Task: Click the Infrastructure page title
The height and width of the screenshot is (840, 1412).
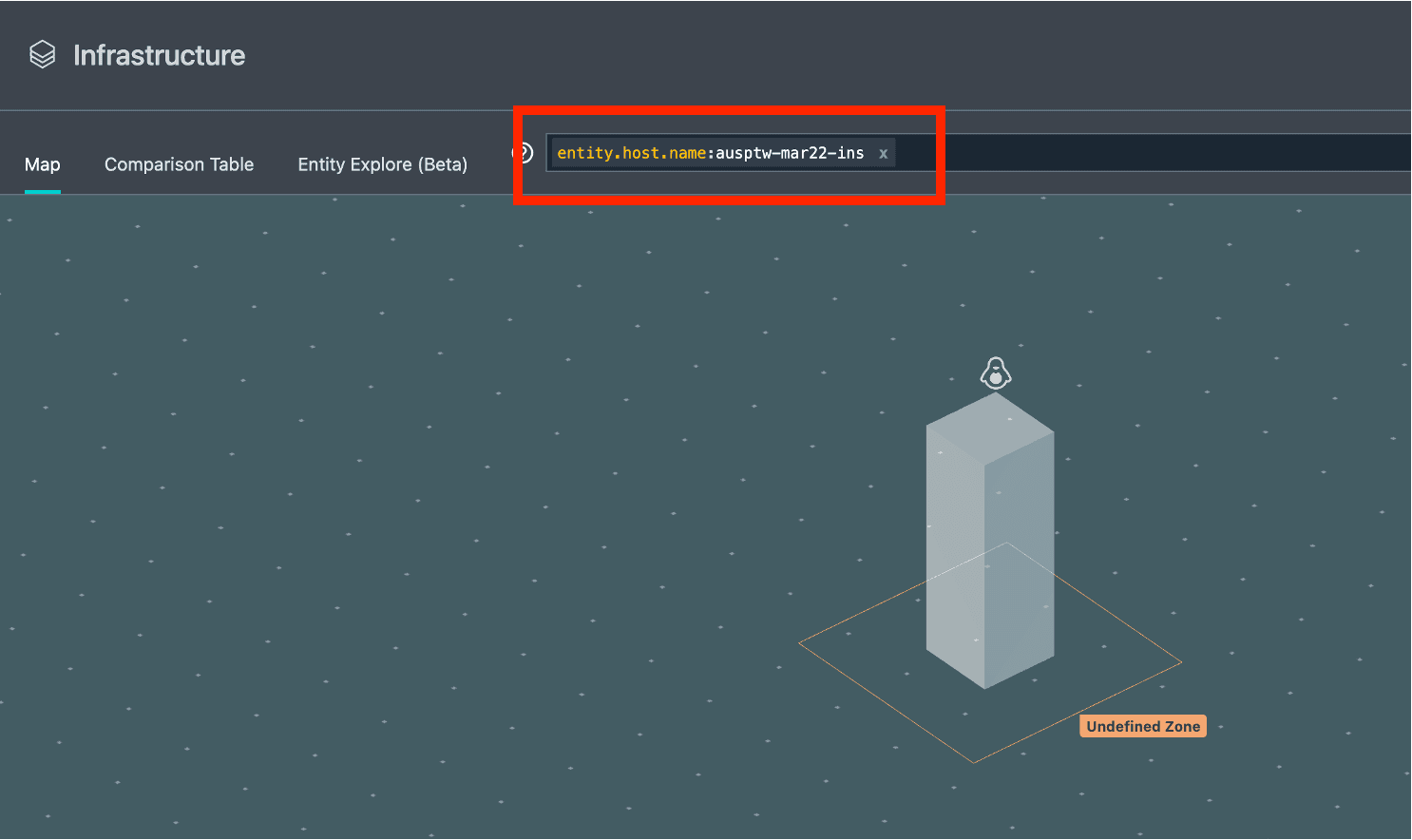Action: pos(159,55)
